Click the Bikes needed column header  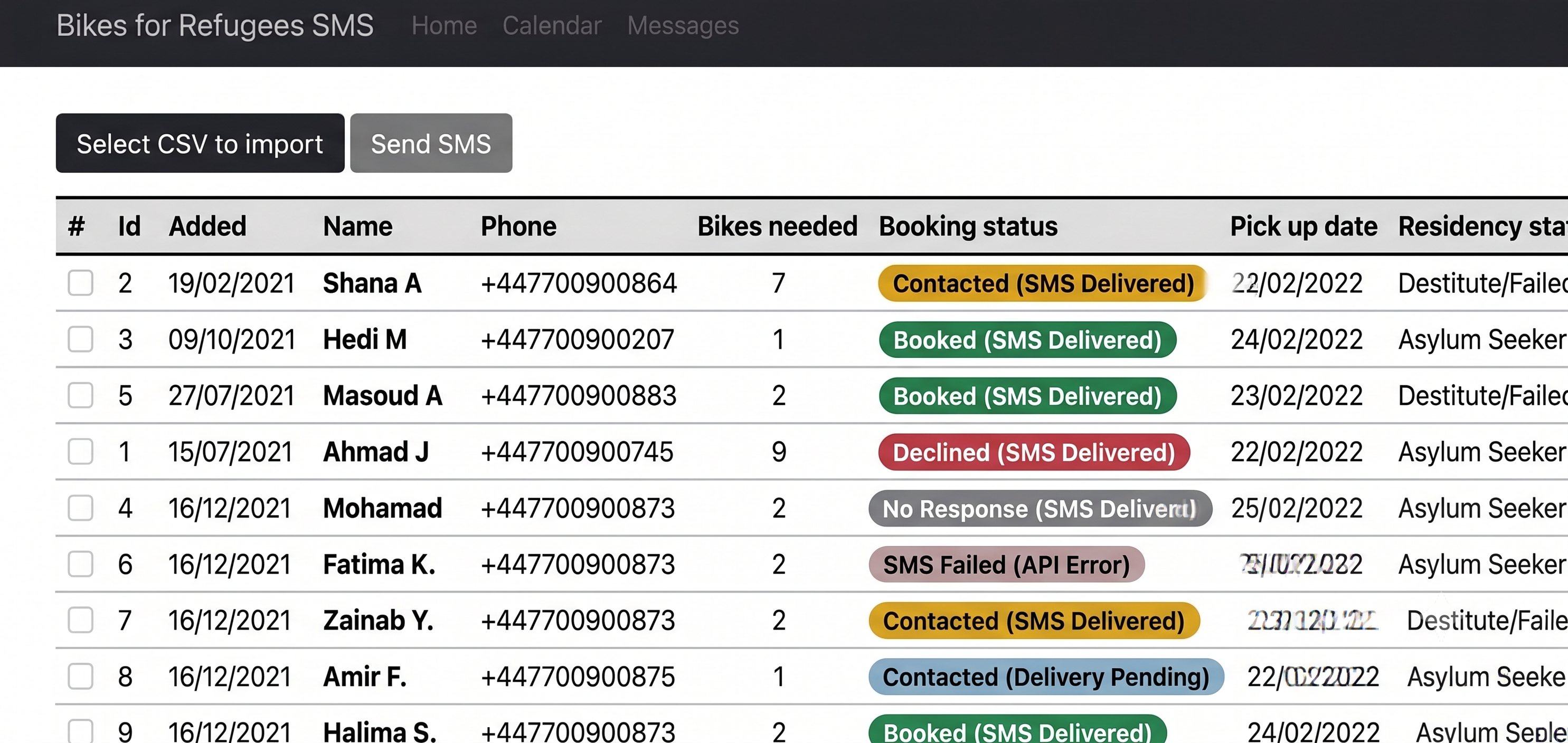[x=777, y=226]
